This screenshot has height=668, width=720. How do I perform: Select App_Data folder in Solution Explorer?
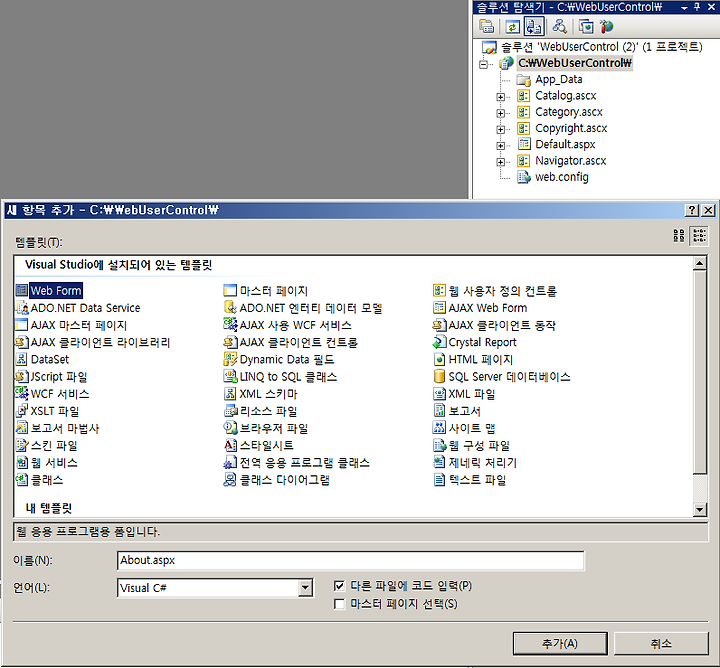point(550,80)
